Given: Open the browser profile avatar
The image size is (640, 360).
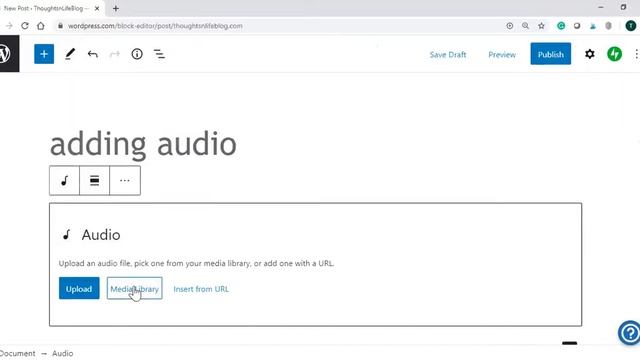Looking at the screenshot, I should coord(630,26).
